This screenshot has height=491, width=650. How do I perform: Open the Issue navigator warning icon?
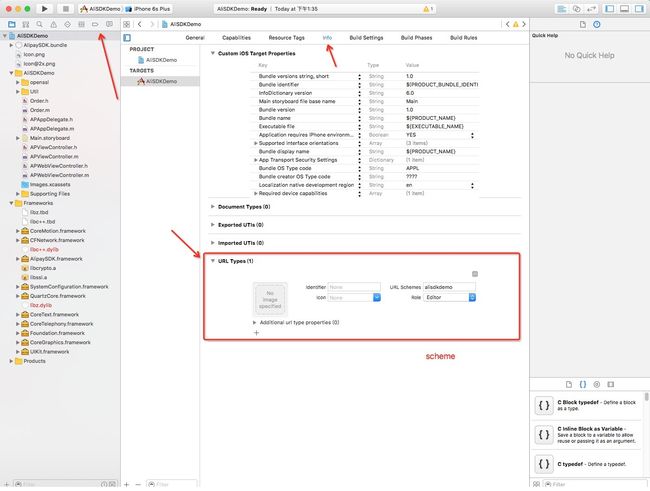pos(53,24)
